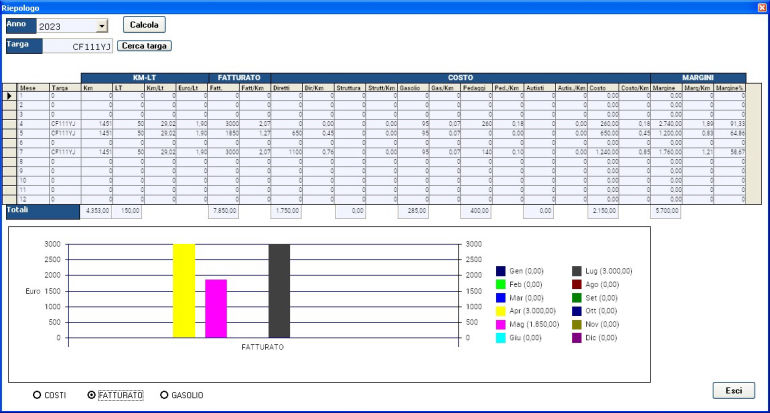The width and height of the screenshot is (770, 413).
Task: Click the 1.200,00 margine cell
Action: pos(666,133)
